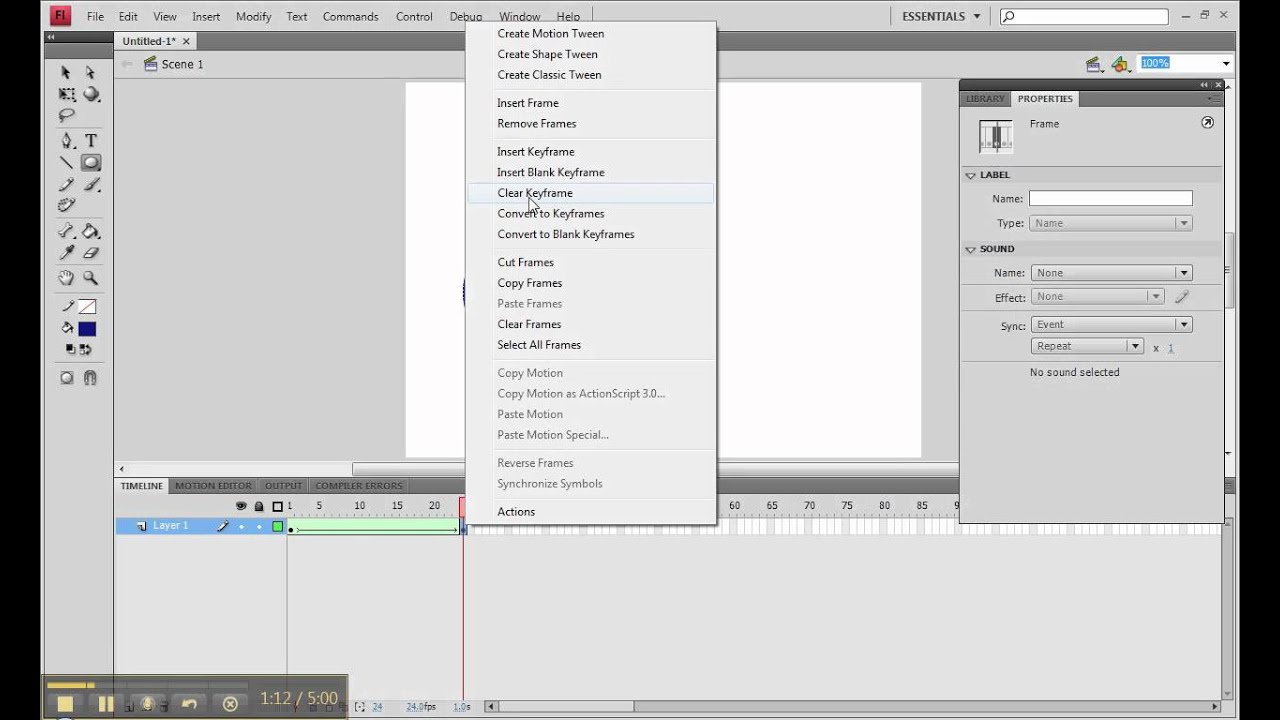Screen dimensions: 1280x720
Task: Select the Brush tool
Action: pos(91,185)
